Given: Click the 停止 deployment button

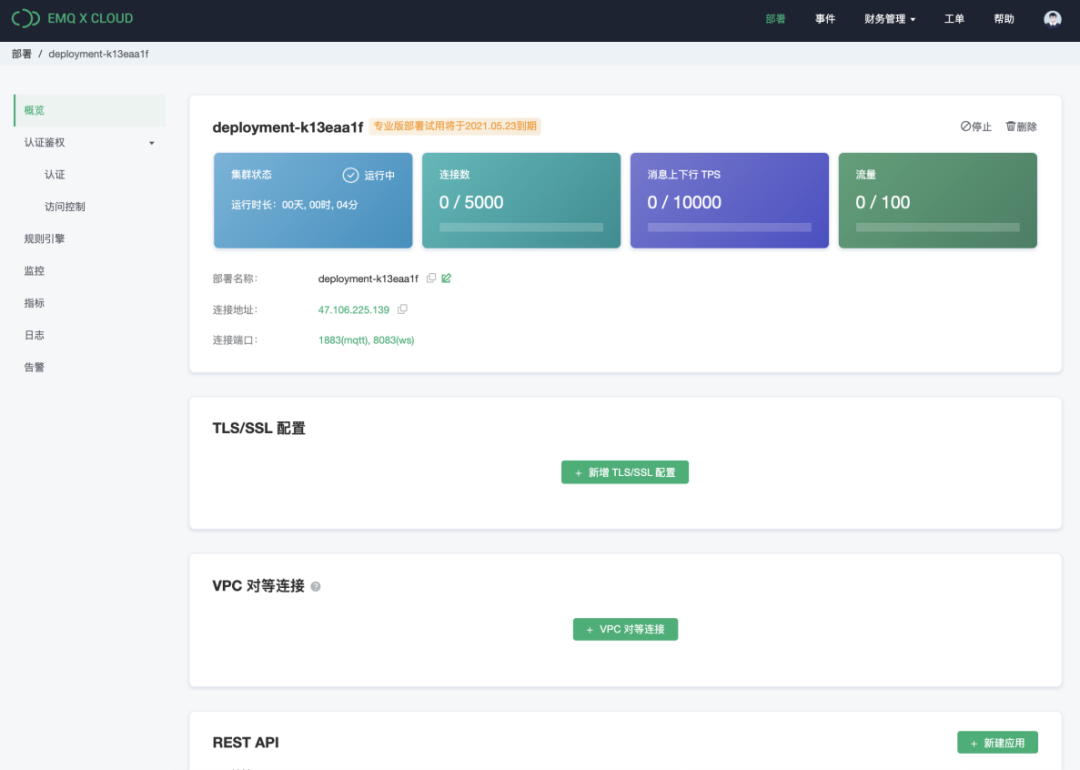Looking at the screenshot, I should (x=976, y=127).
